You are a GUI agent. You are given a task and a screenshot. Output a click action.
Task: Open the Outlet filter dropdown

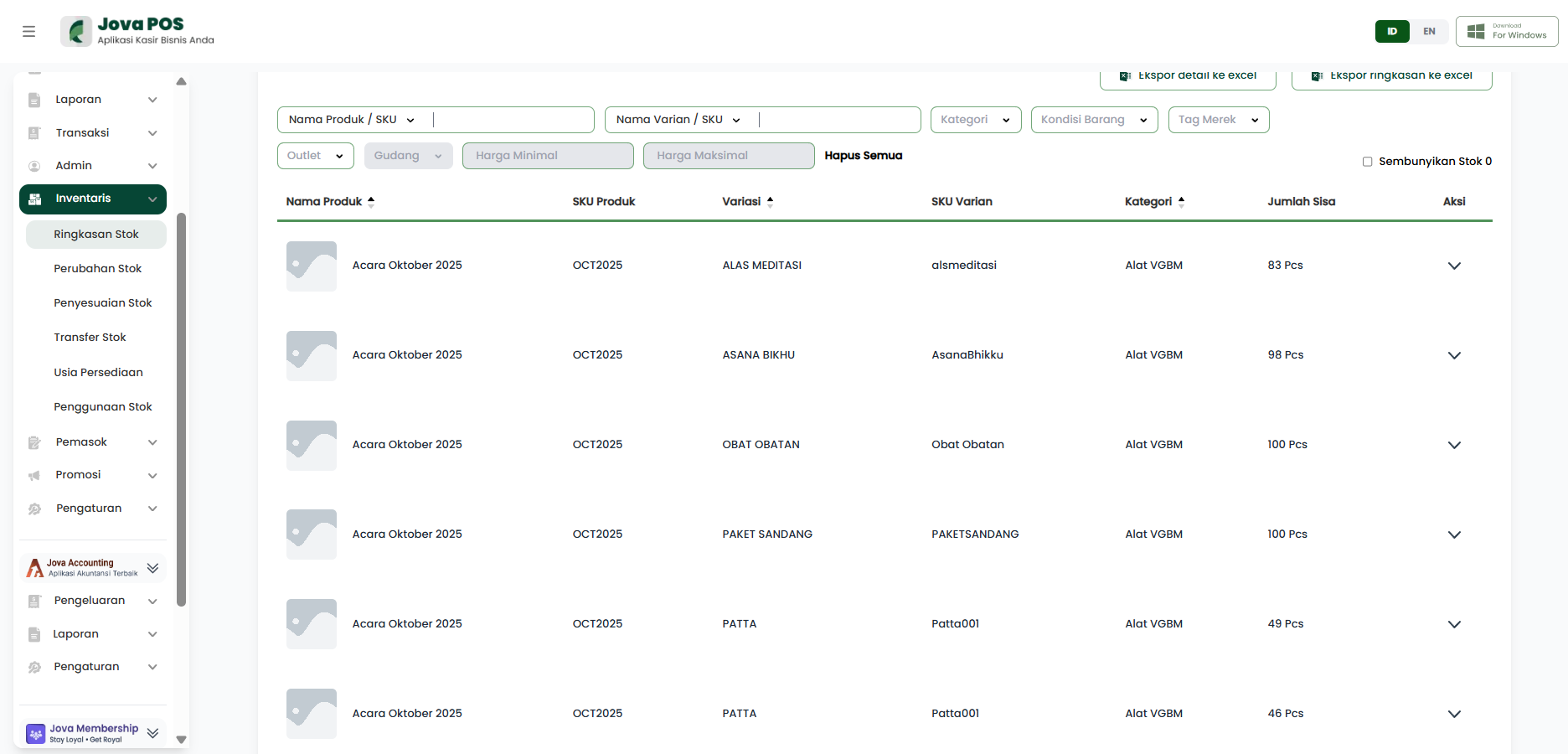coord(316,156)
